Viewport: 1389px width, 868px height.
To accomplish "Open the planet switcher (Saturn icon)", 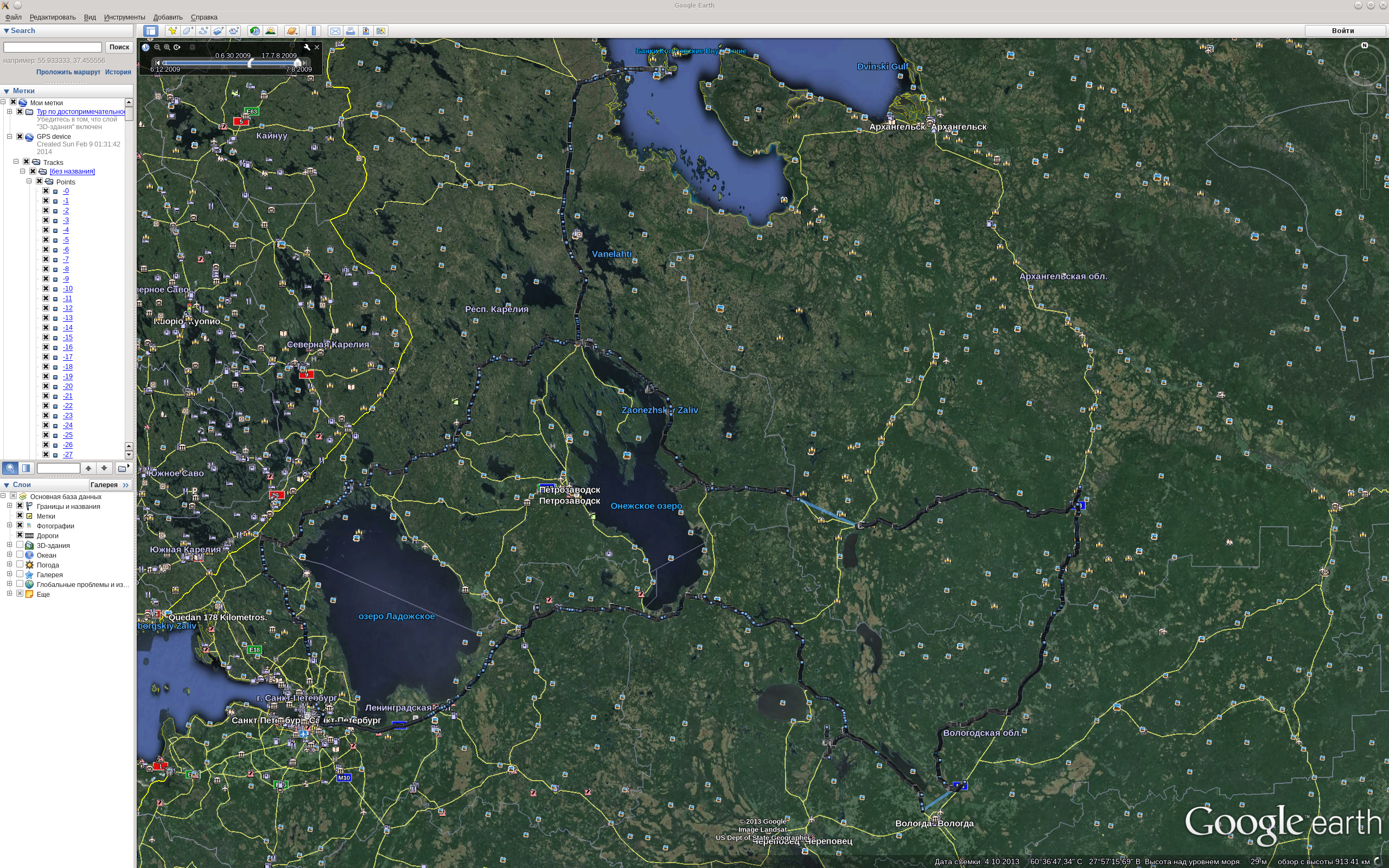I will point(291,31).
